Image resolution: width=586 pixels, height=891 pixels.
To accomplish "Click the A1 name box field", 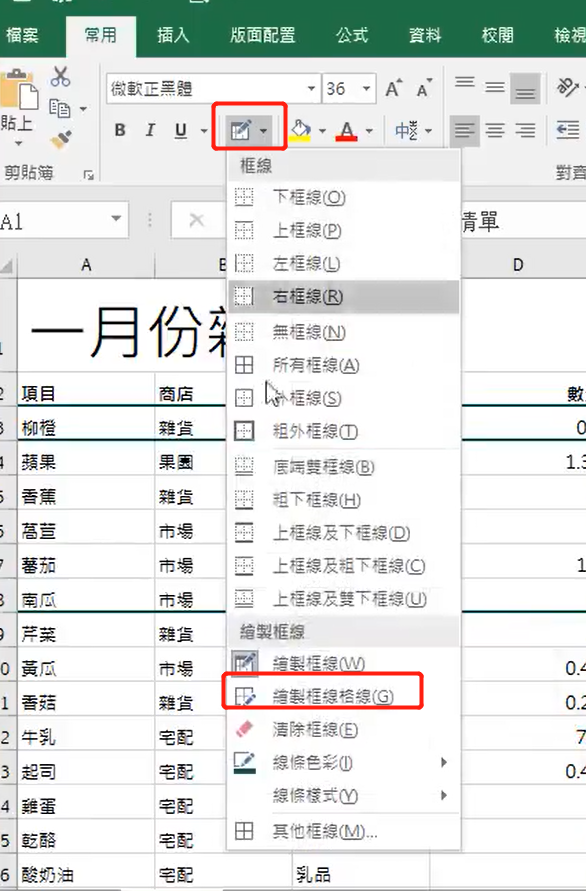I will 63,221.
